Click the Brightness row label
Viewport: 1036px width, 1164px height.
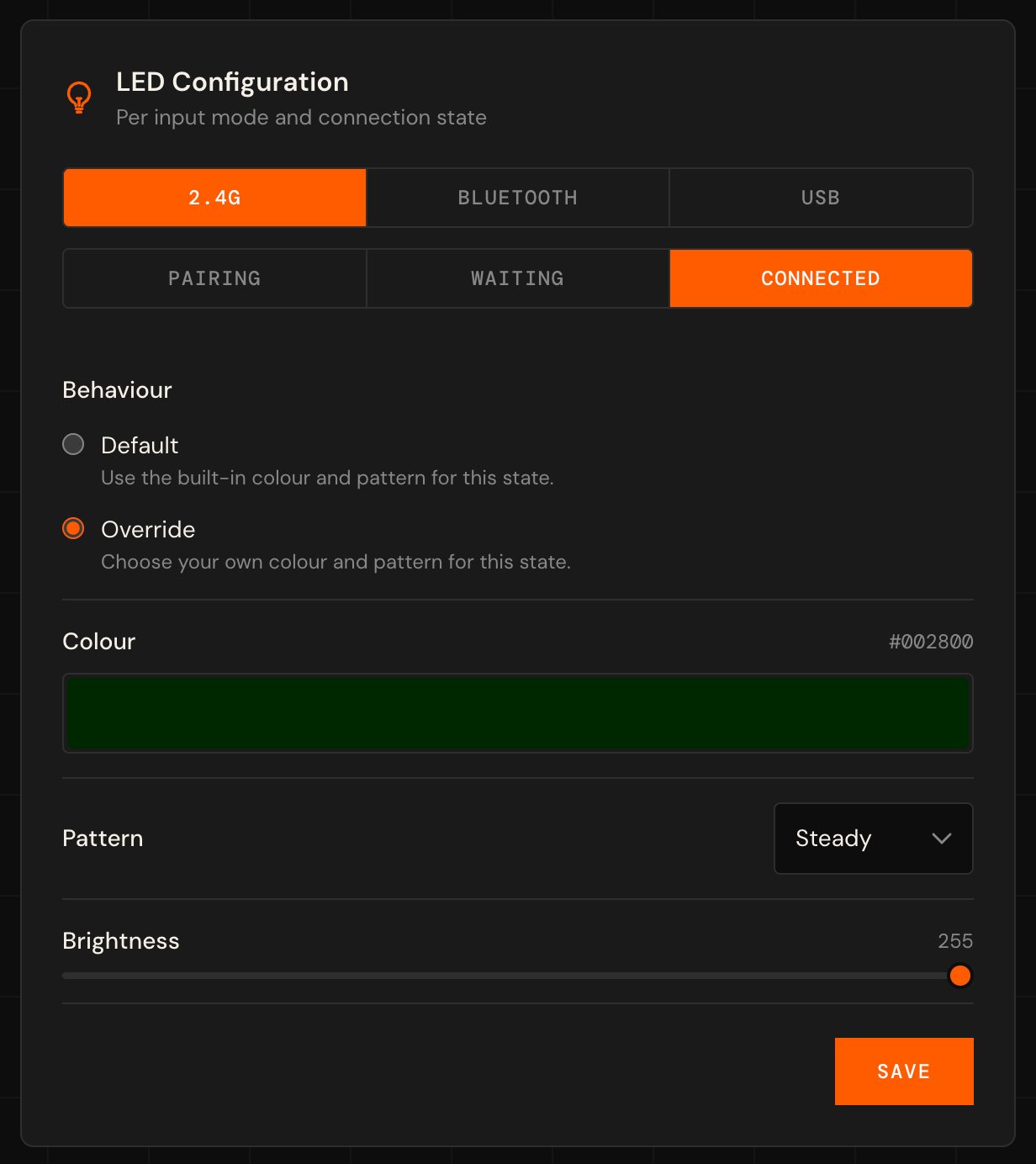click(121, 941)
